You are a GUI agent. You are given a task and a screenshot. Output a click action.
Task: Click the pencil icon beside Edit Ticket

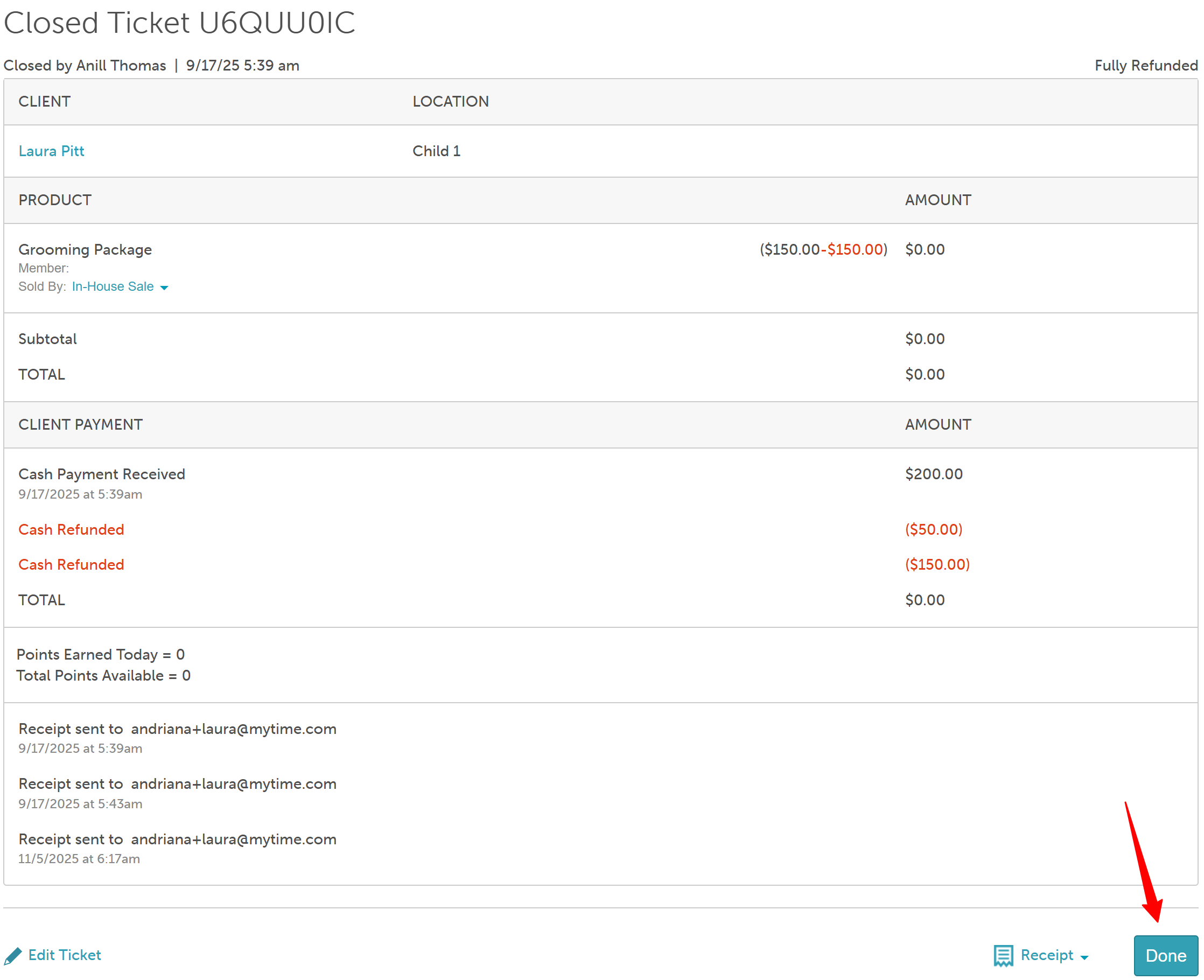(x=13, y=956)
